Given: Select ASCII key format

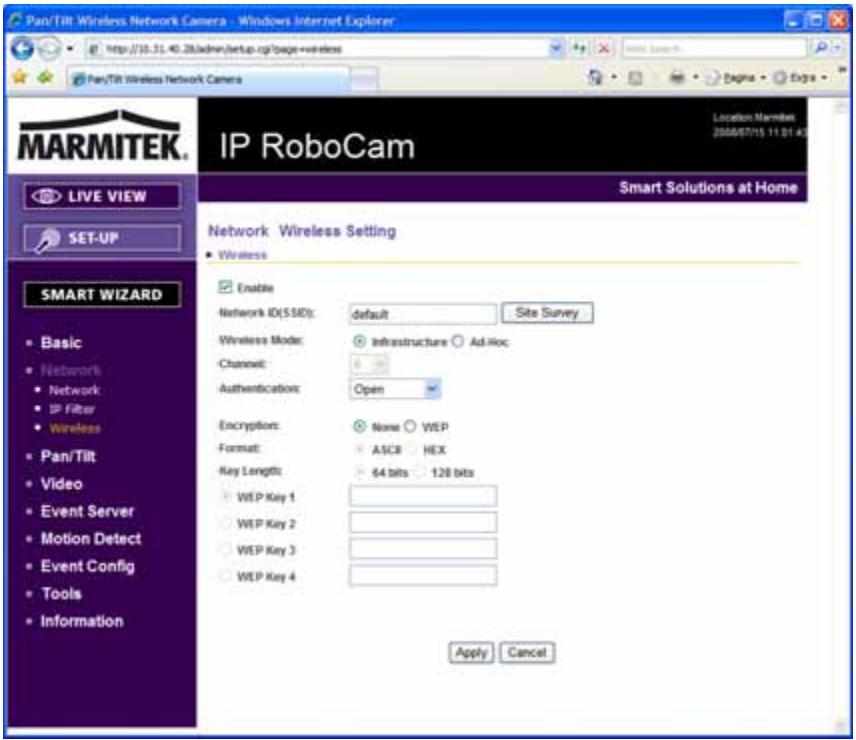Looking at the screenshot, I should [x=359, y=449].
